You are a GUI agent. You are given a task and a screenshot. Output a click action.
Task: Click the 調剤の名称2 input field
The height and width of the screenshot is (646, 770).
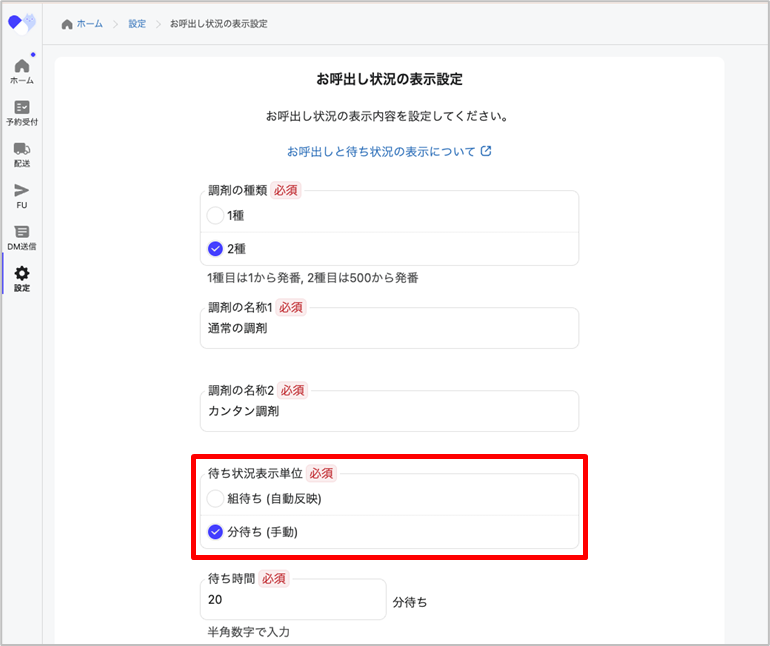[x=388, y=412]
